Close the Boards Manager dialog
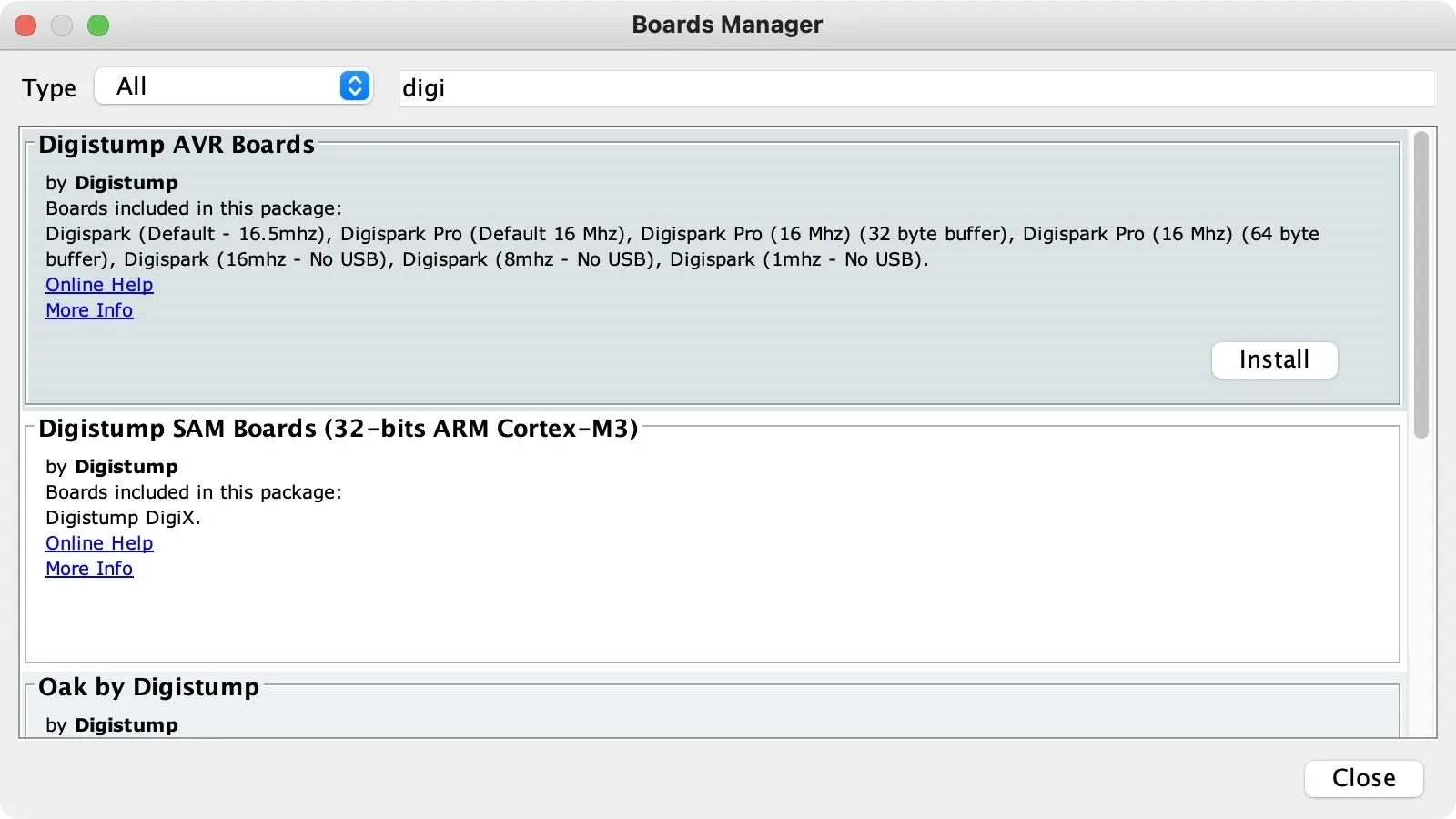 click(1363, 778)
